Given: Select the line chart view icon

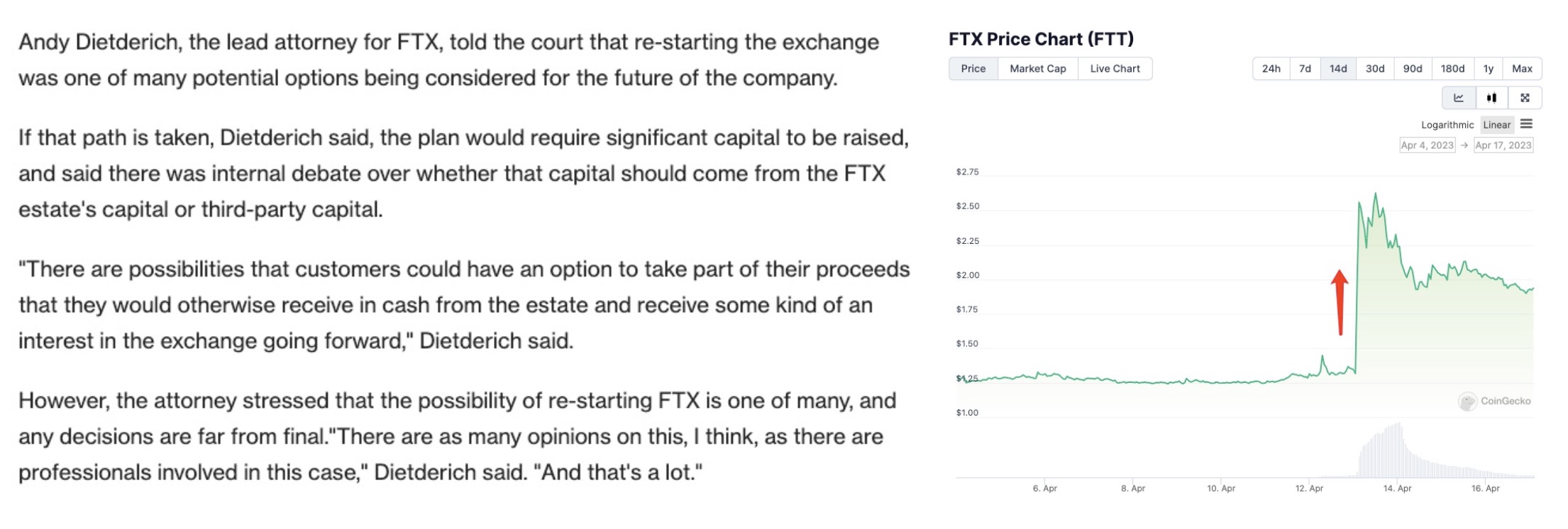Looking at the screenshot, I should (x=1459, y=98).
